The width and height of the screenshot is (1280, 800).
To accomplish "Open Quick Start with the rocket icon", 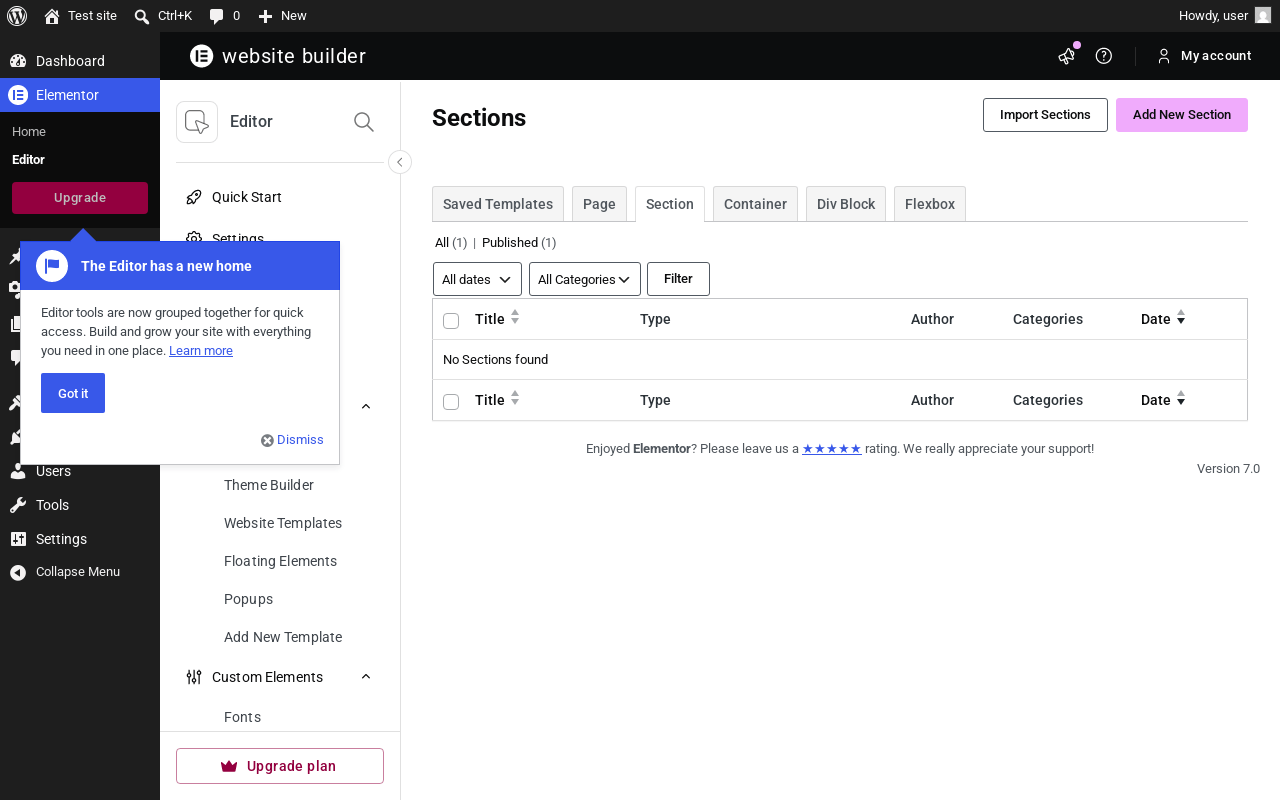I will tap(194, 197).
